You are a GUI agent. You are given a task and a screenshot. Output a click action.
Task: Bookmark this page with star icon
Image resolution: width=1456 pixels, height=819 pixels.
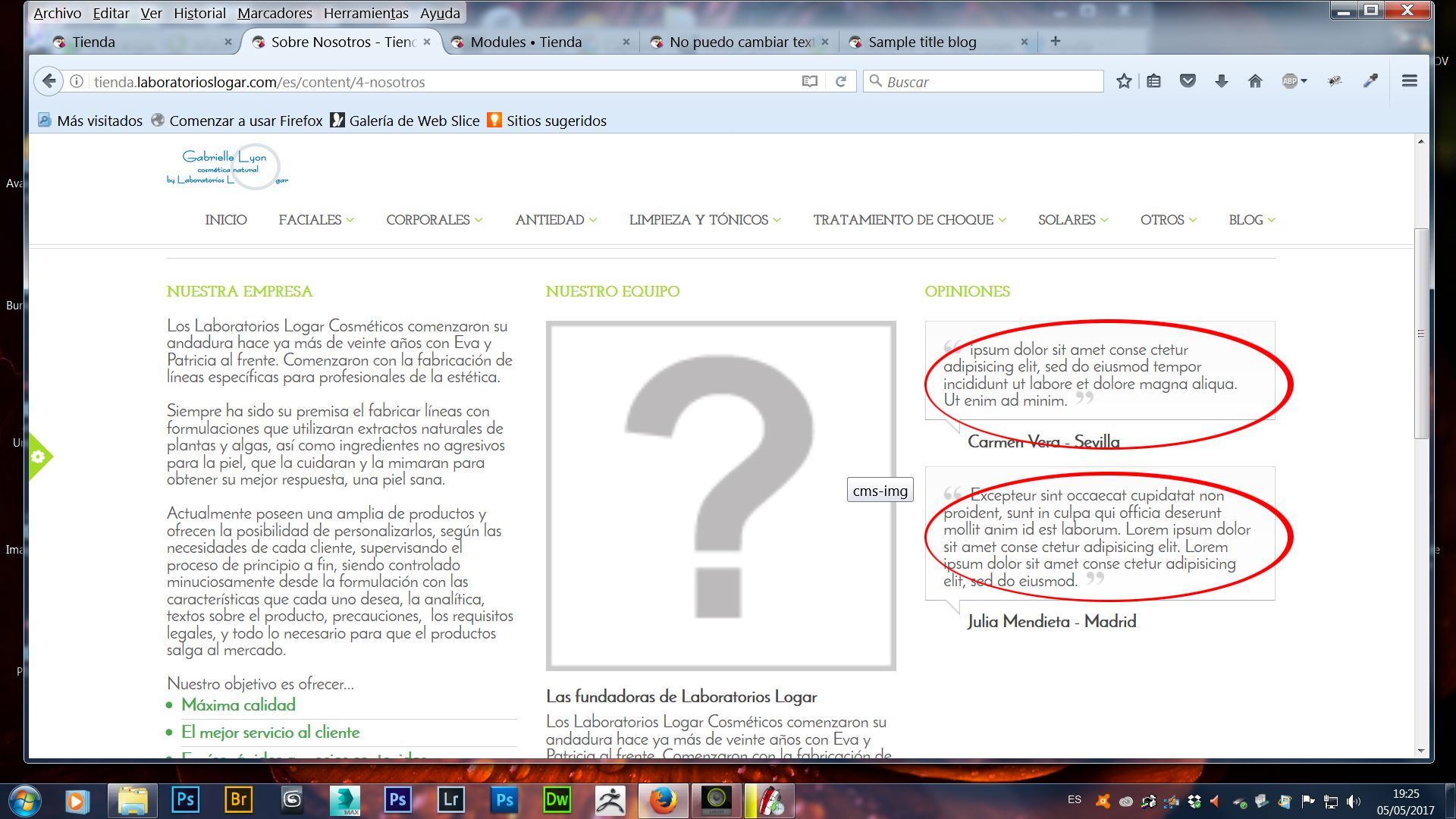(x=1124, y=81)
